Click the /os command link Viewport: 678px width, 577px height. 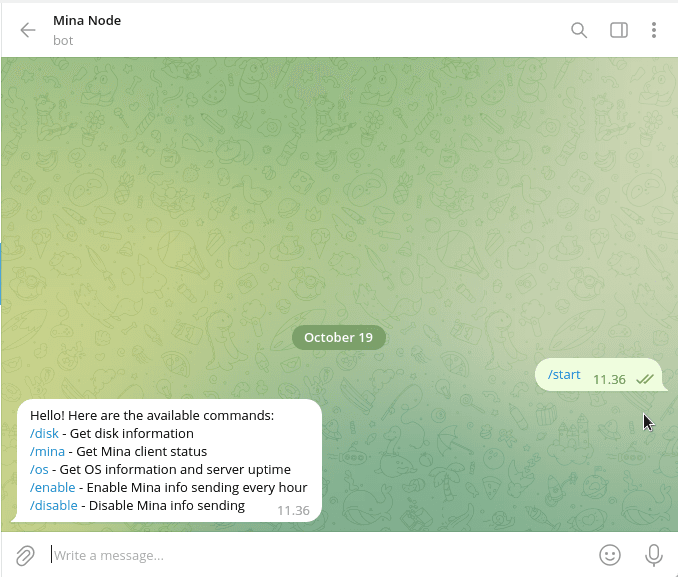pos(39,469)
